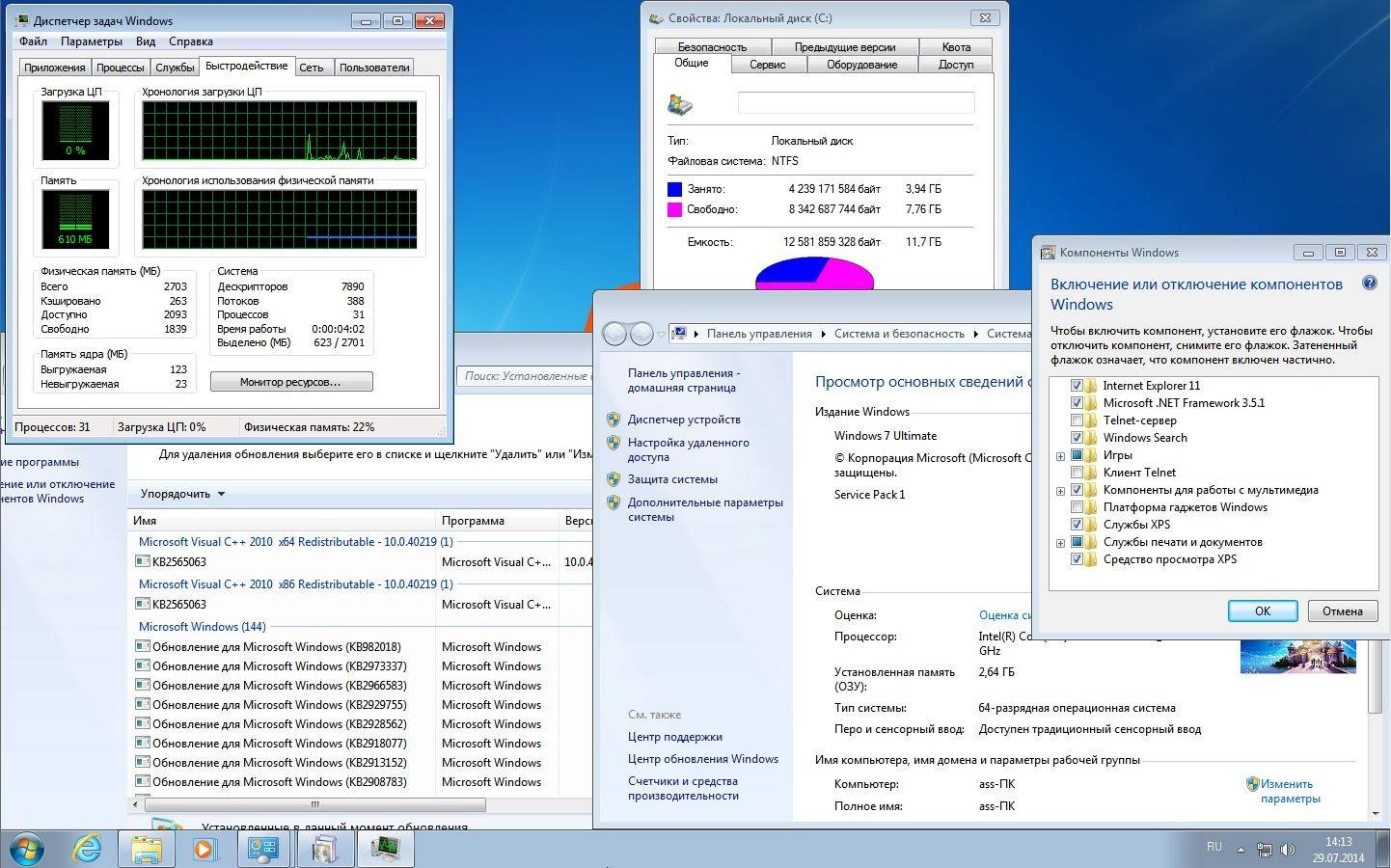The width and height of the screenshot is (1391, 868).
Task: Open Windows Media Player from the taskbar
Action: 205,849
